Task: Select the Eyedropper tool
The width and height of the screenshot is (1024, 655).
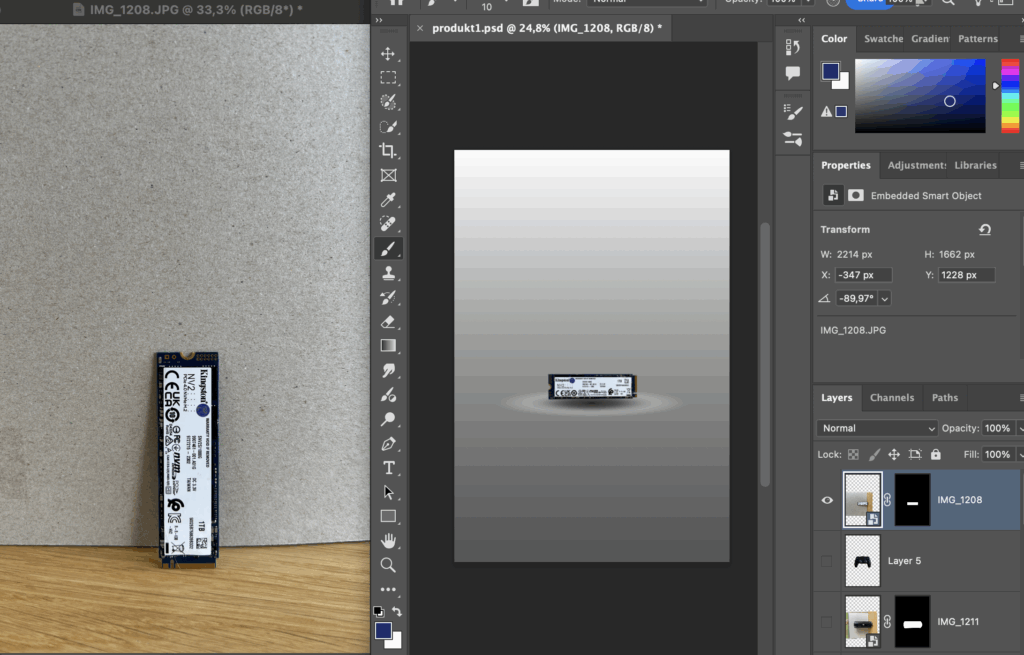Action: point(388,200)
